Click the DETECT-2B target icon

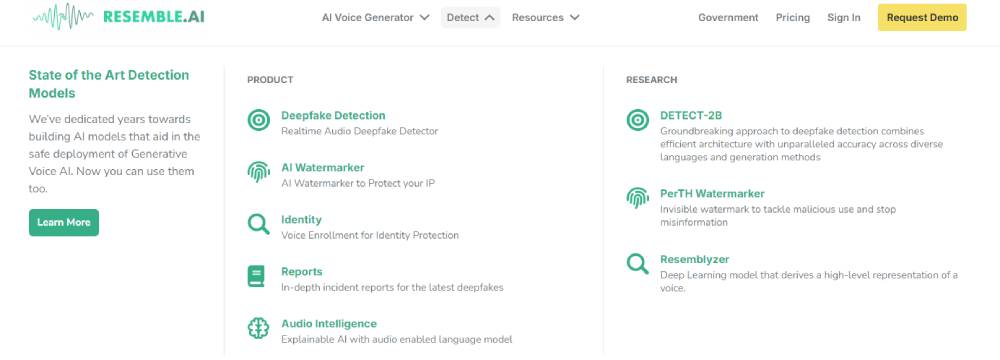pos(637,120)
